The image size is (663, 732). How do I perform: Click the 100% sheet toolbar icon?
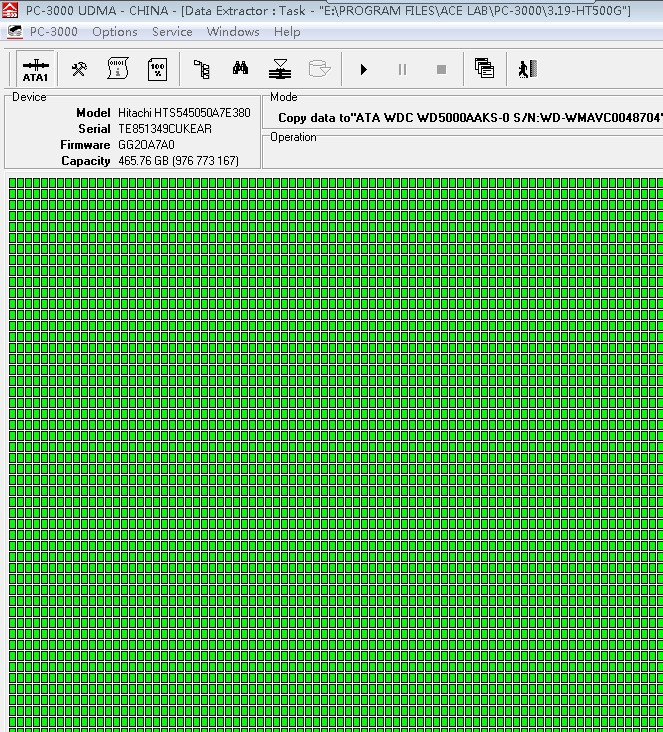(x=157, y=69)
